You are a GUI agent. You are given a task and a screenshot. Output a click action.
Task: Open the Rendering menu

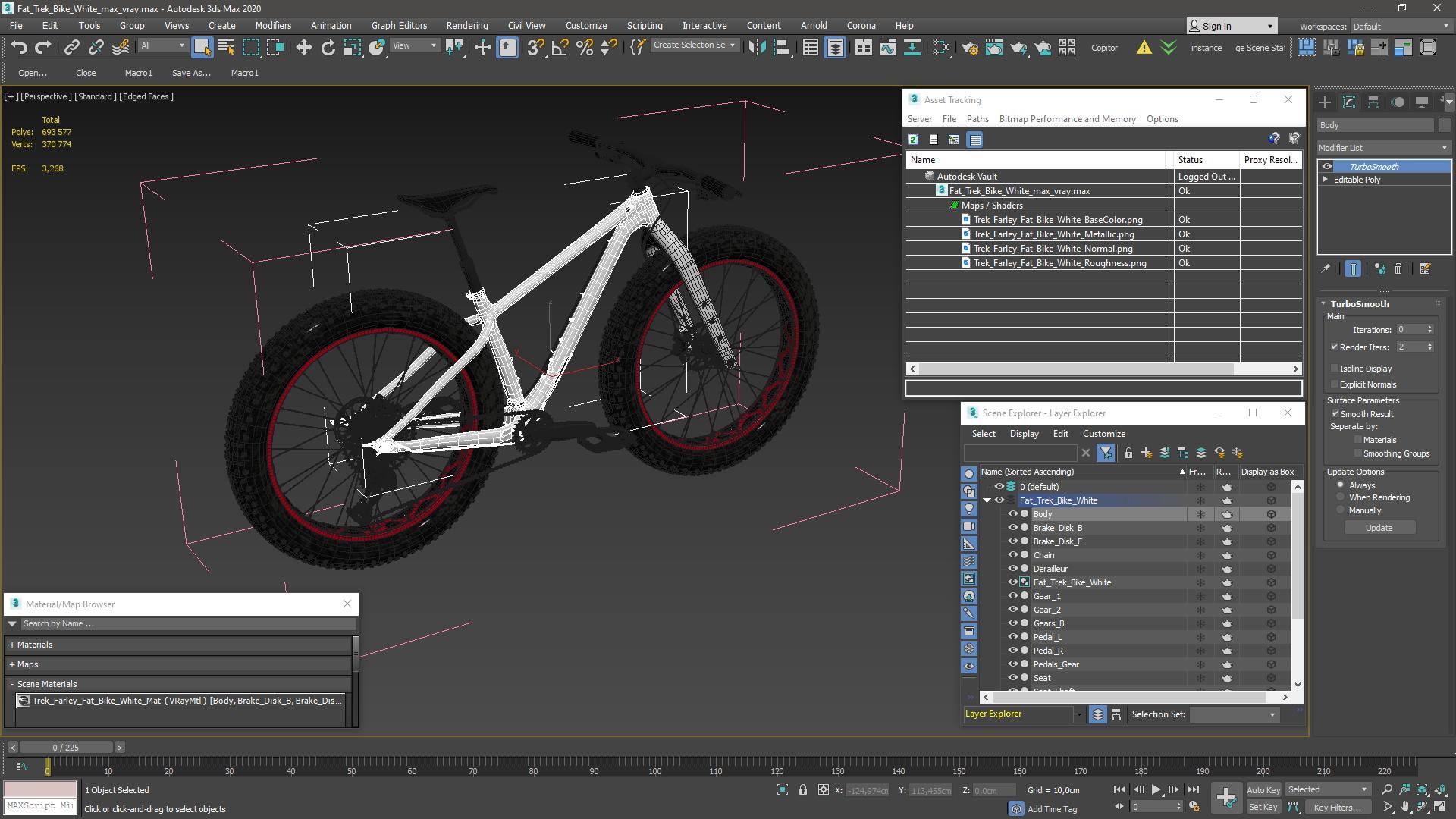pos(468,25)
